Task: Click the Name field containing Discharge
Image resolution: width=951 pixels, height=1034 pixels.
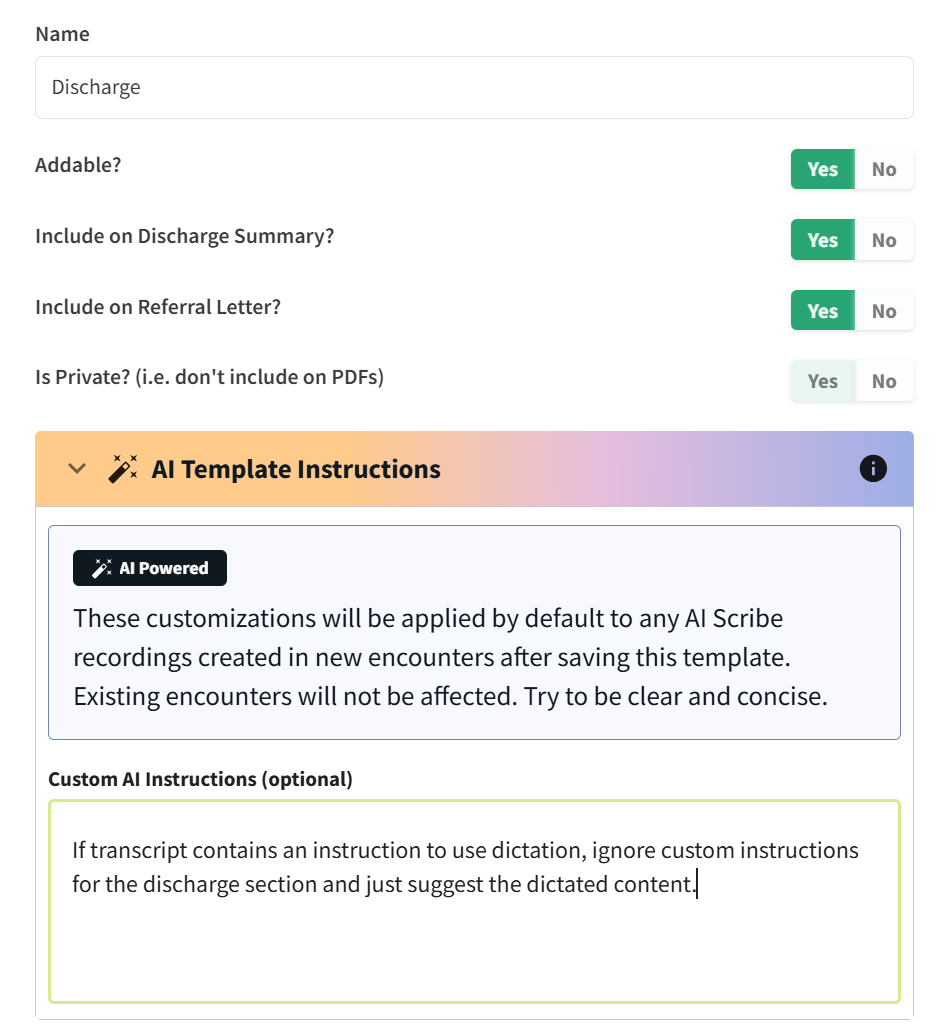Action: click(474, 87)
